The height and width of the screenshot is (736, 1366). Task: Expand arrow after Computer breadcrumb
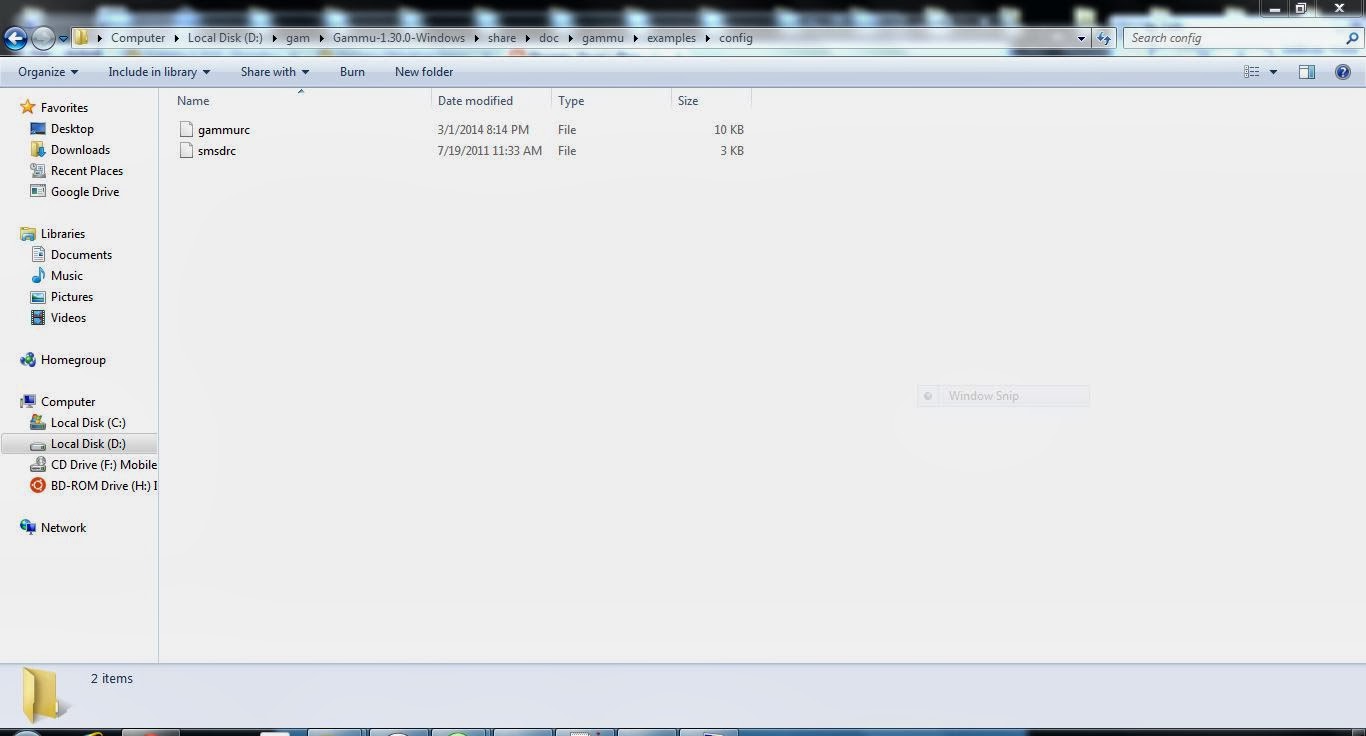177,38
